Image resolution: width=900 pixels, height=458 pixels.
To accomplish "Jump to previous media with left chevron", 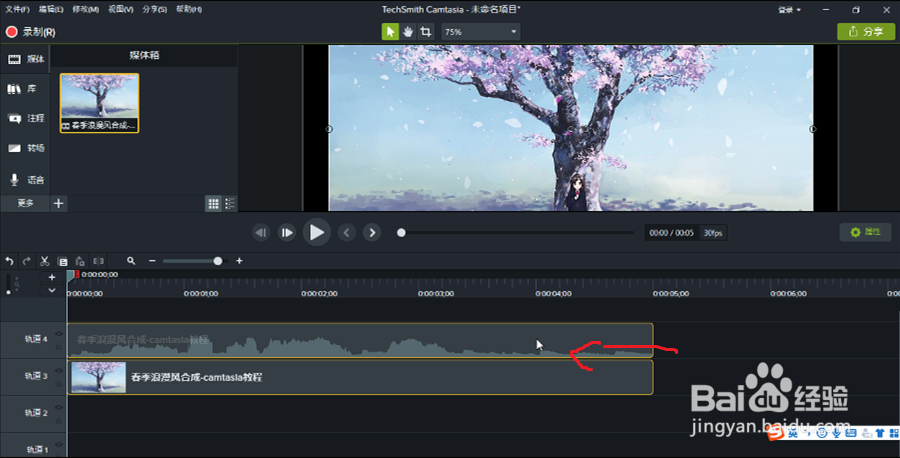I will 347,232.
